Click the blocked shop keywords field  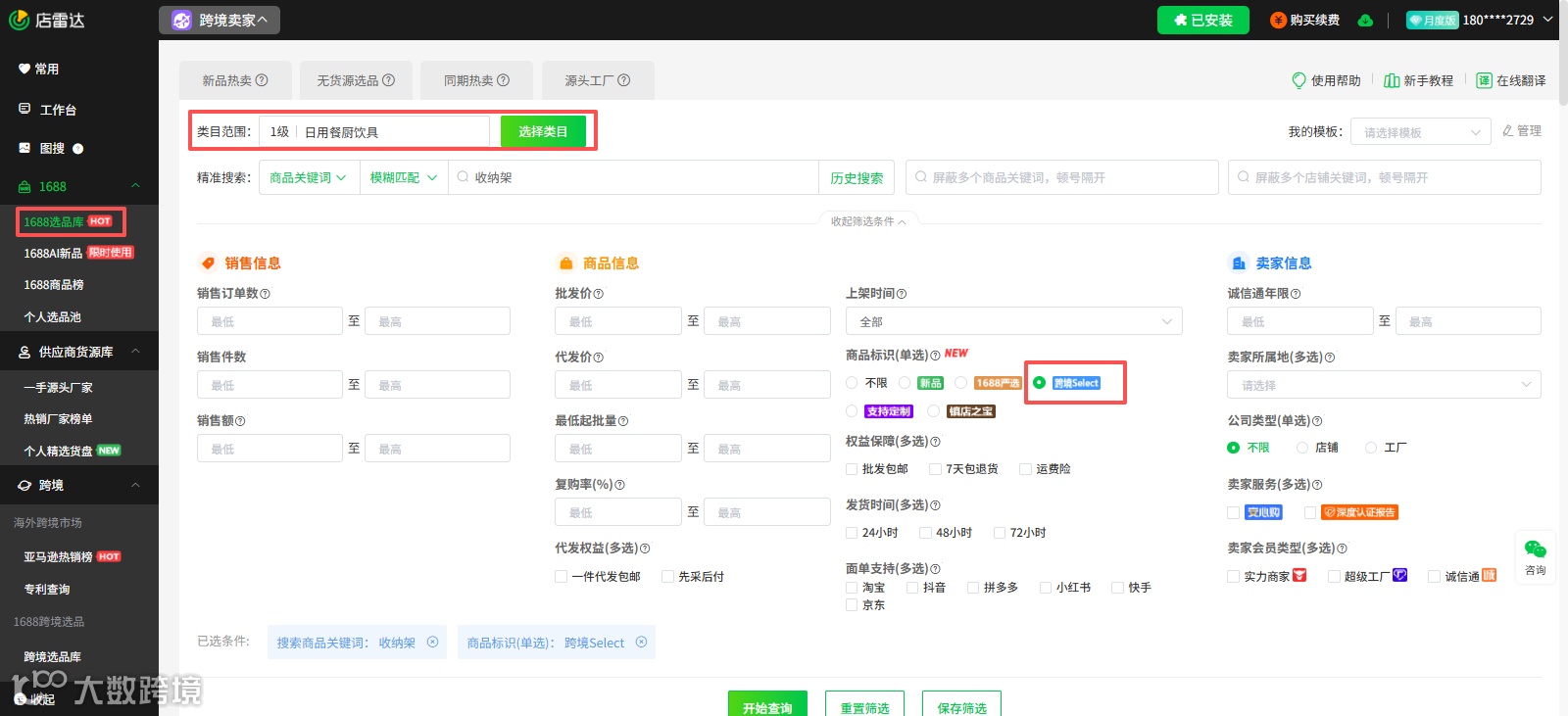click(1385, 177)
